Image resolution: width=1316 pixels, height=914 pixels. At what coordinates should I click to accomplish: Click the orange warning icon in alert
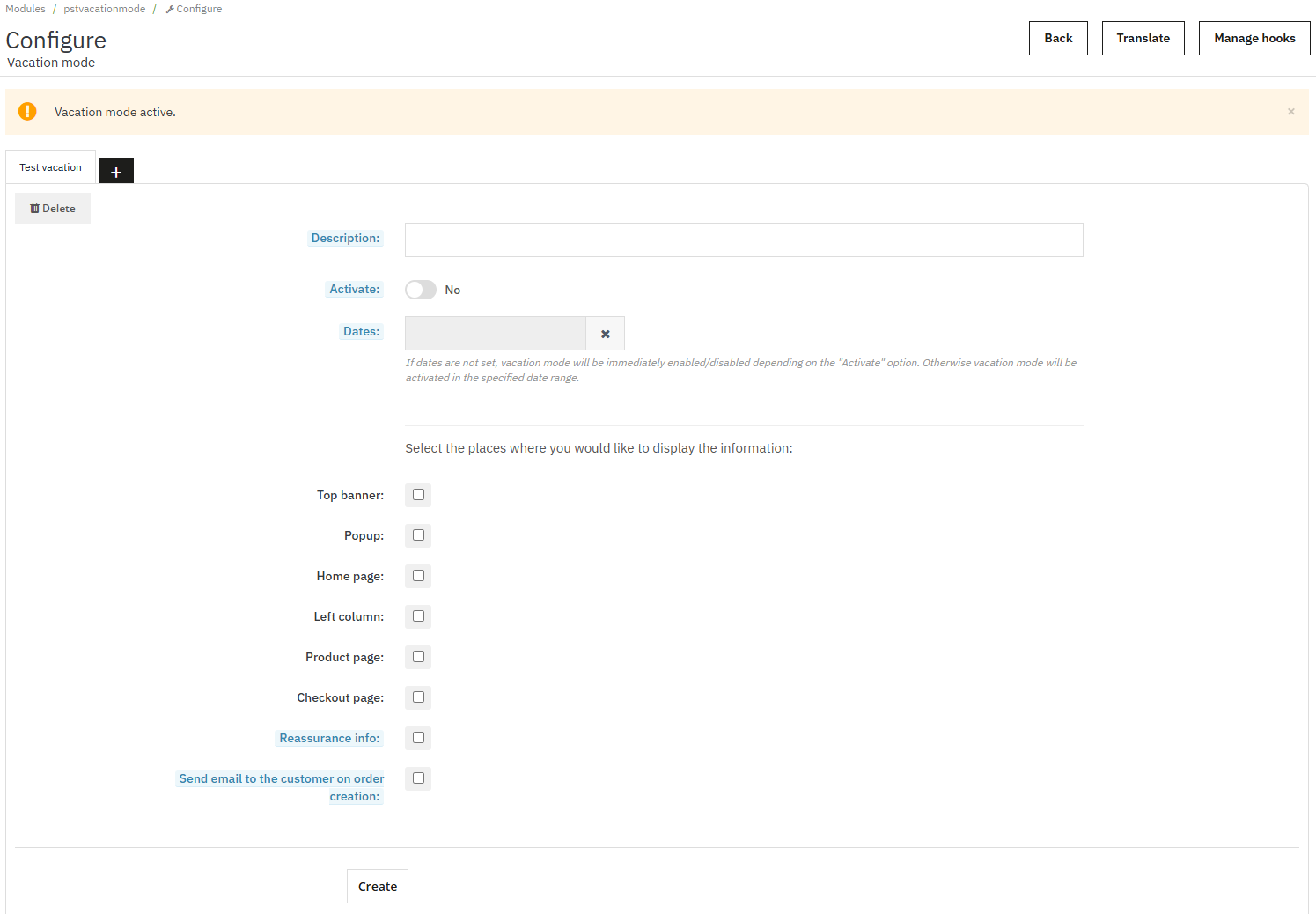[x=27, y=111]
